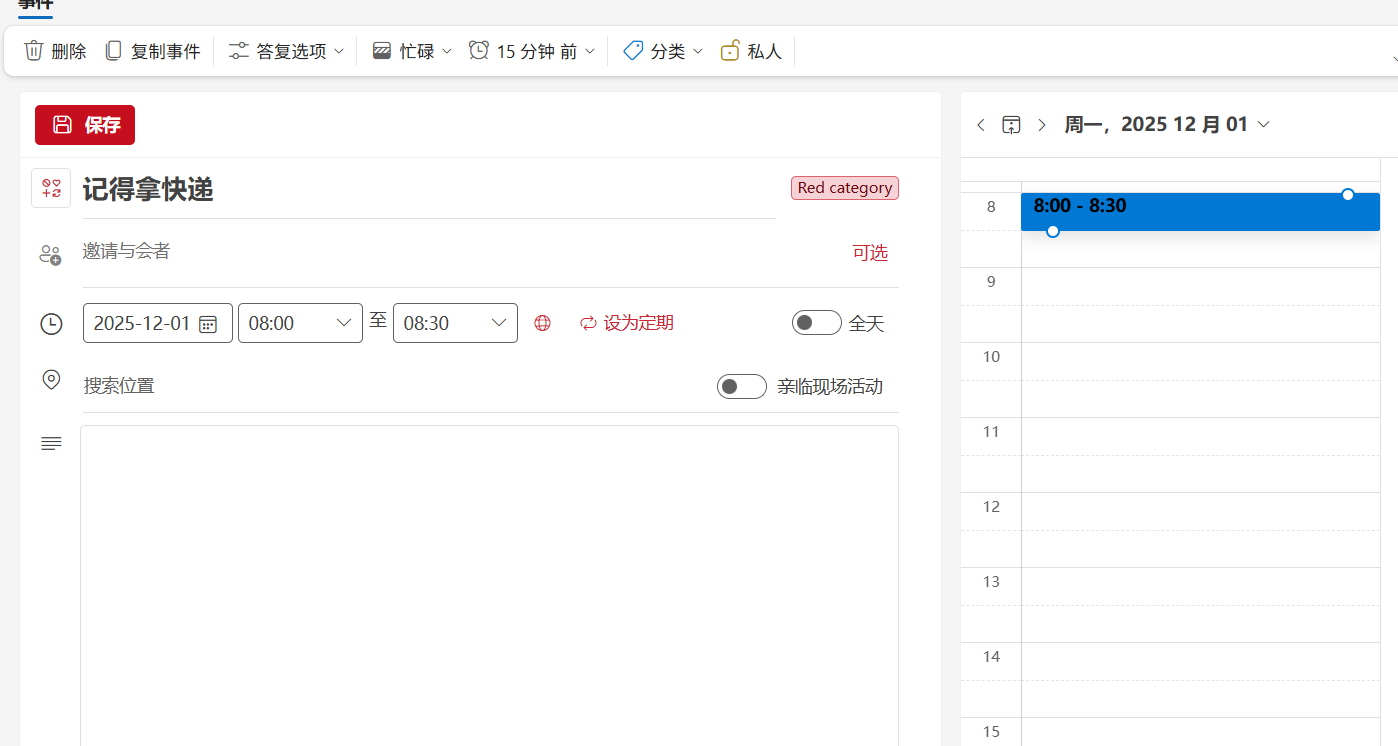Click the invite attendees field

[x=460, y=252]
